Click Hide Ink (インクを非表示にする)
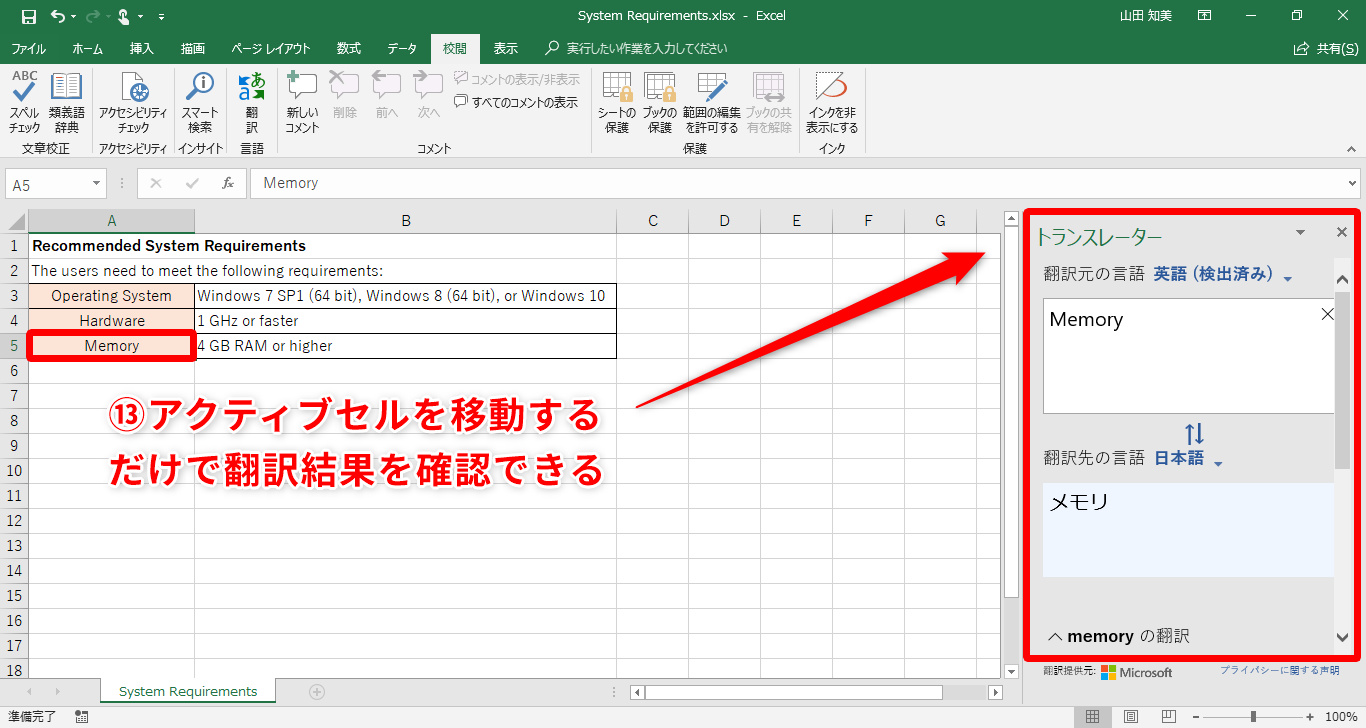 (x=832, y=102)
